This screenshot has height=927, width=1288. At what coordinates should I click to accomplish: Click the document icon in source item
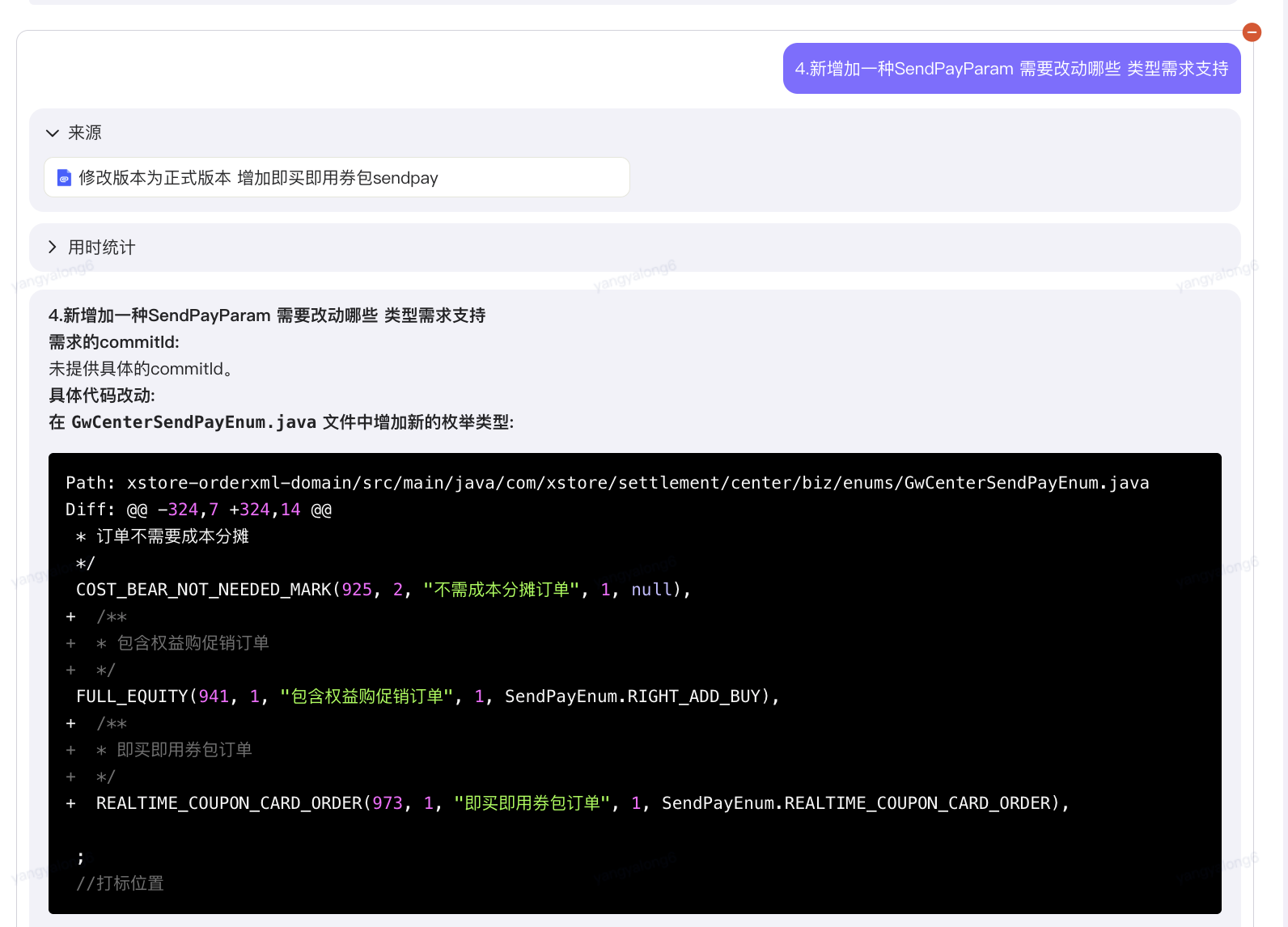tap(65, 178)
